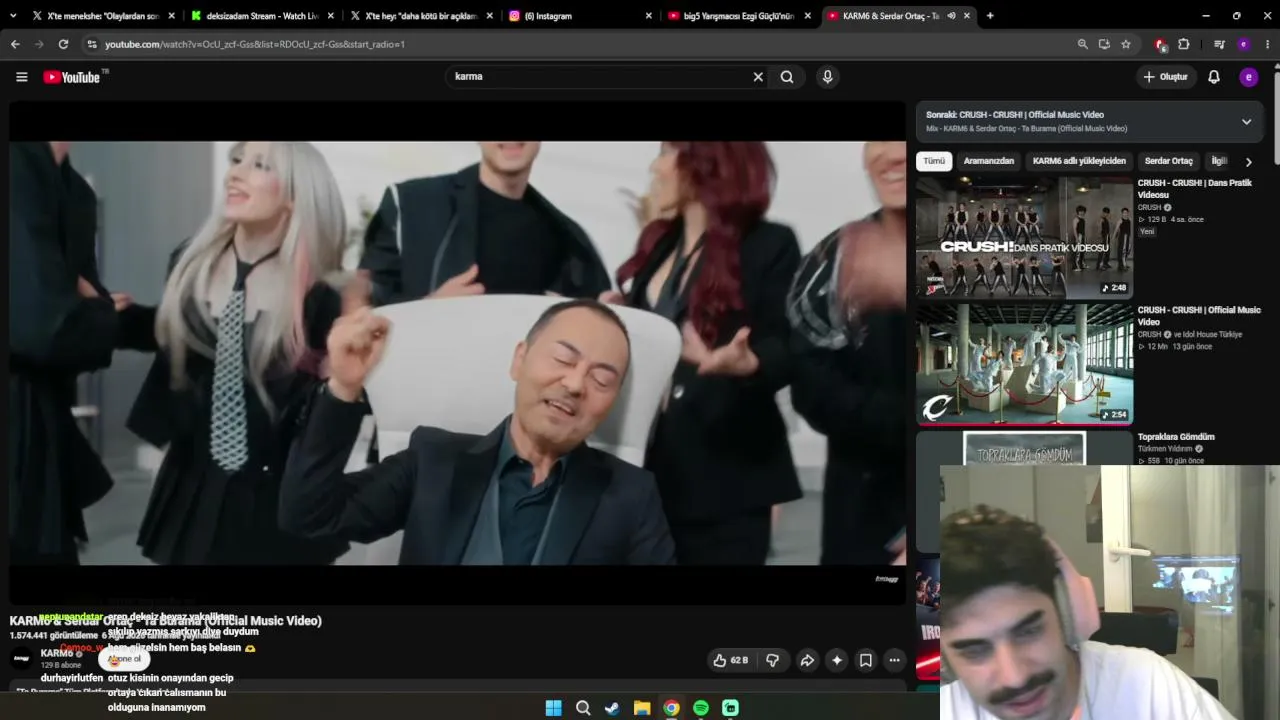Viewport: 1280px width, 720px height.
Task: Focus the YouTube search field containing karma
Action: pos(600,77)
